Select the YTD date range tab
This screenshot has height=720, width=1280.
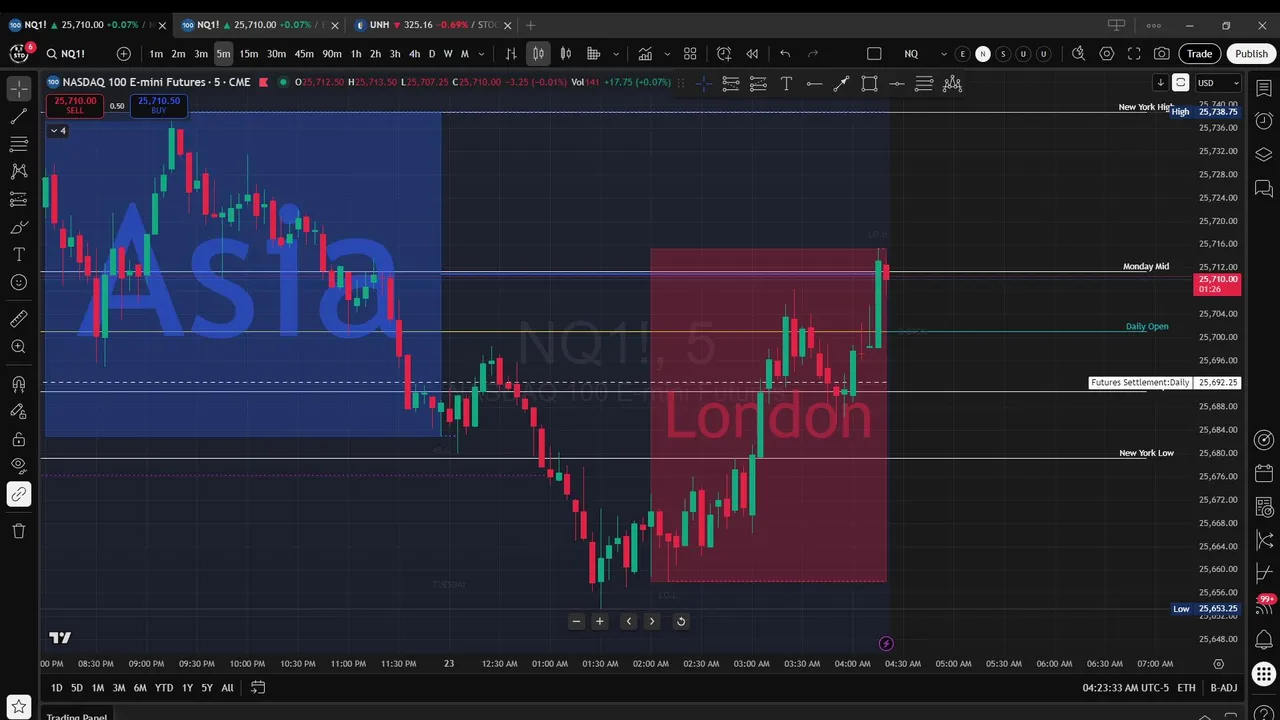164,687
